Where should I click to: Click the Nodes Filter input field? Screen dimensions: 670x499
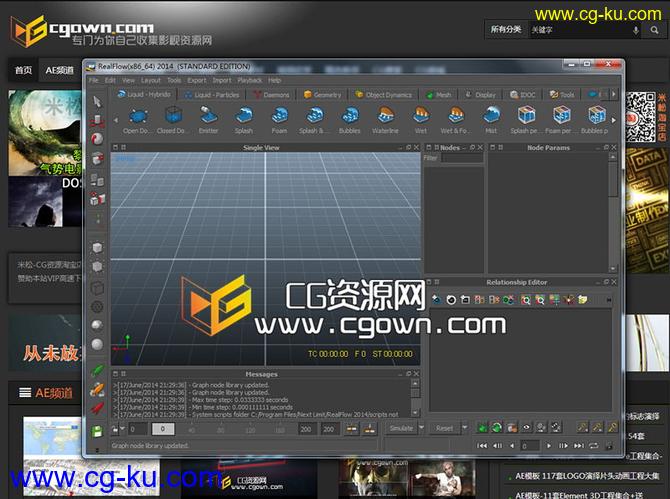[462, 158]
